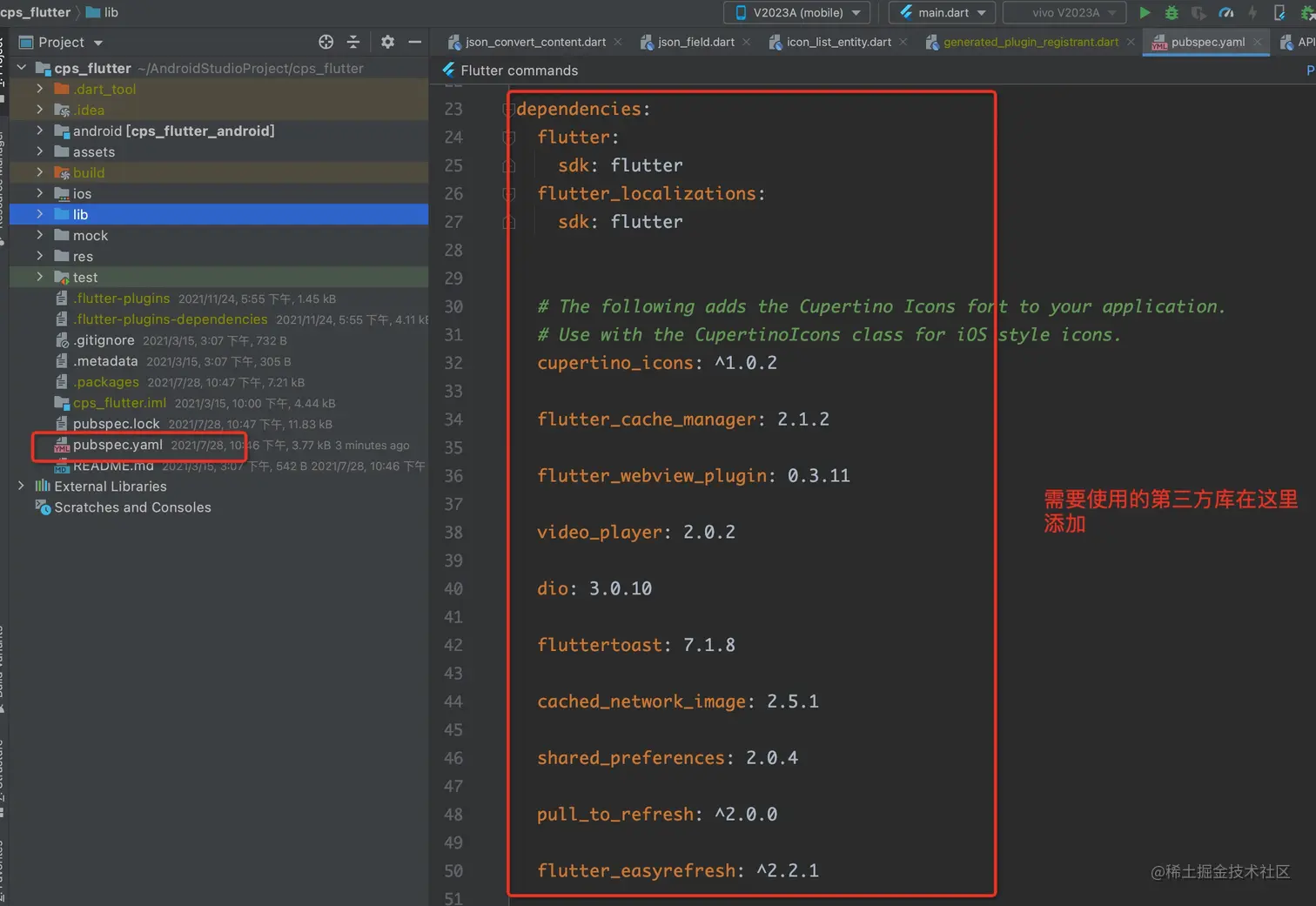Expand the External Libraries node
The width and height of the screenshot is (1316, 906).
[22, 487]
